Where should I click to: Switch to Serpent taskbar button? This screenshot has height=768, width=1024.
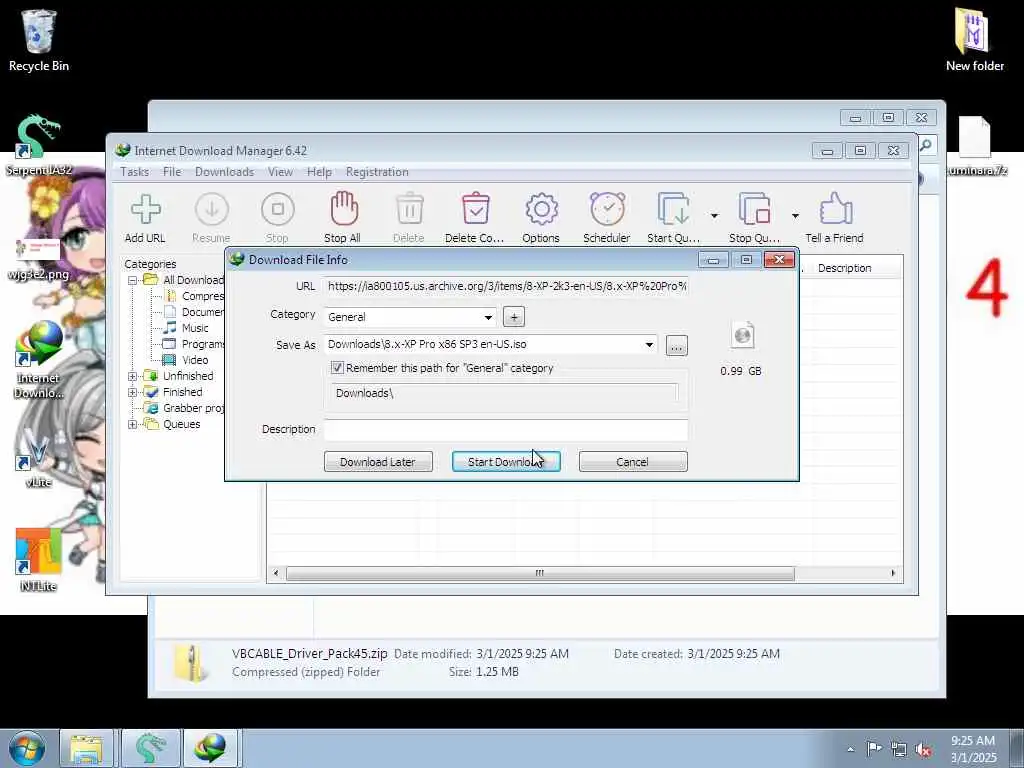pyautogui.click(x=150, y=748)
